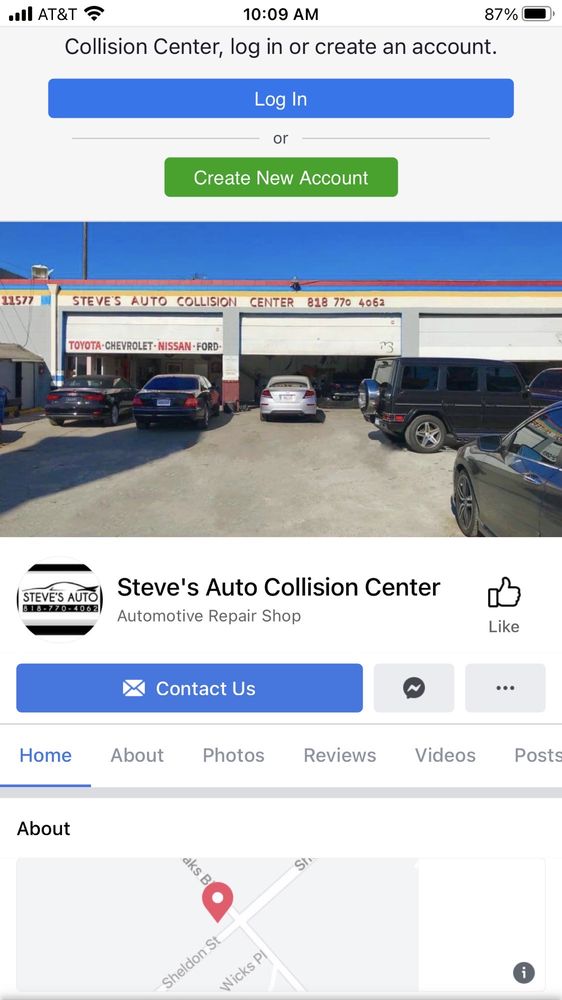Click the Contact Us button
This screenshot has height=1000, width=562.
tap(189, 688)
